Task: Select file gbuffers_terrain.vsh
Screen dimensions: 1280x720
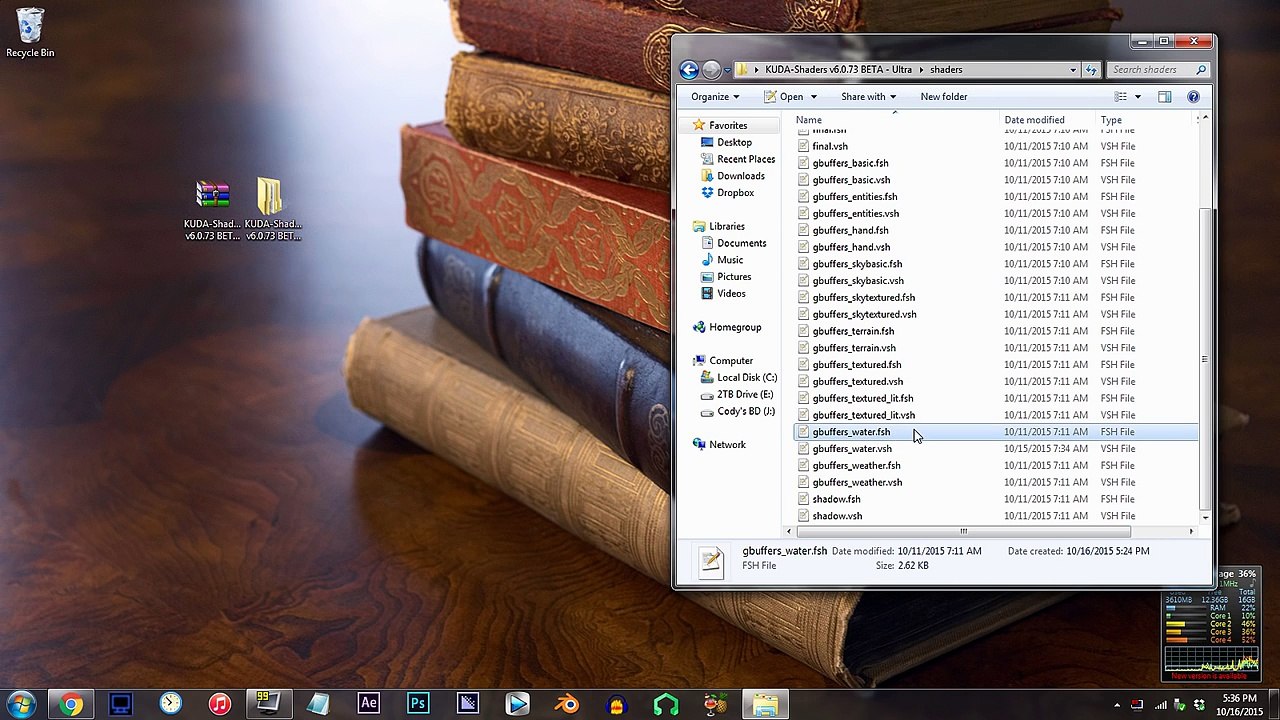Action: pos(854,348)
